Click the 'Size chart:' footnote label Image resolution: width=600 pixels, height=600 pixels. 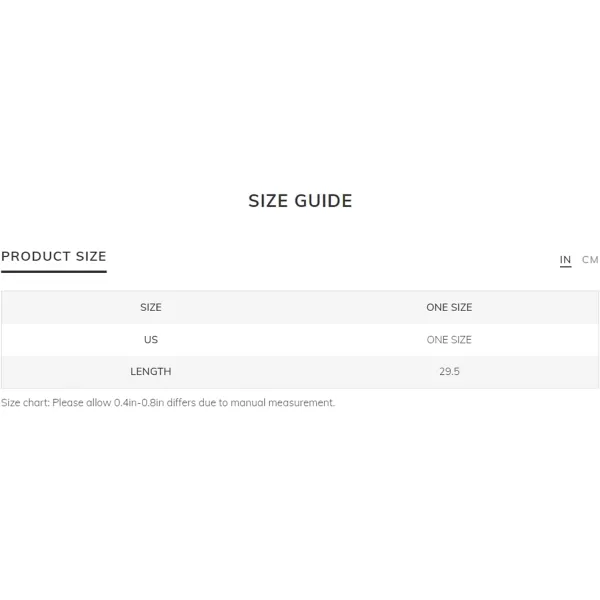25,403
